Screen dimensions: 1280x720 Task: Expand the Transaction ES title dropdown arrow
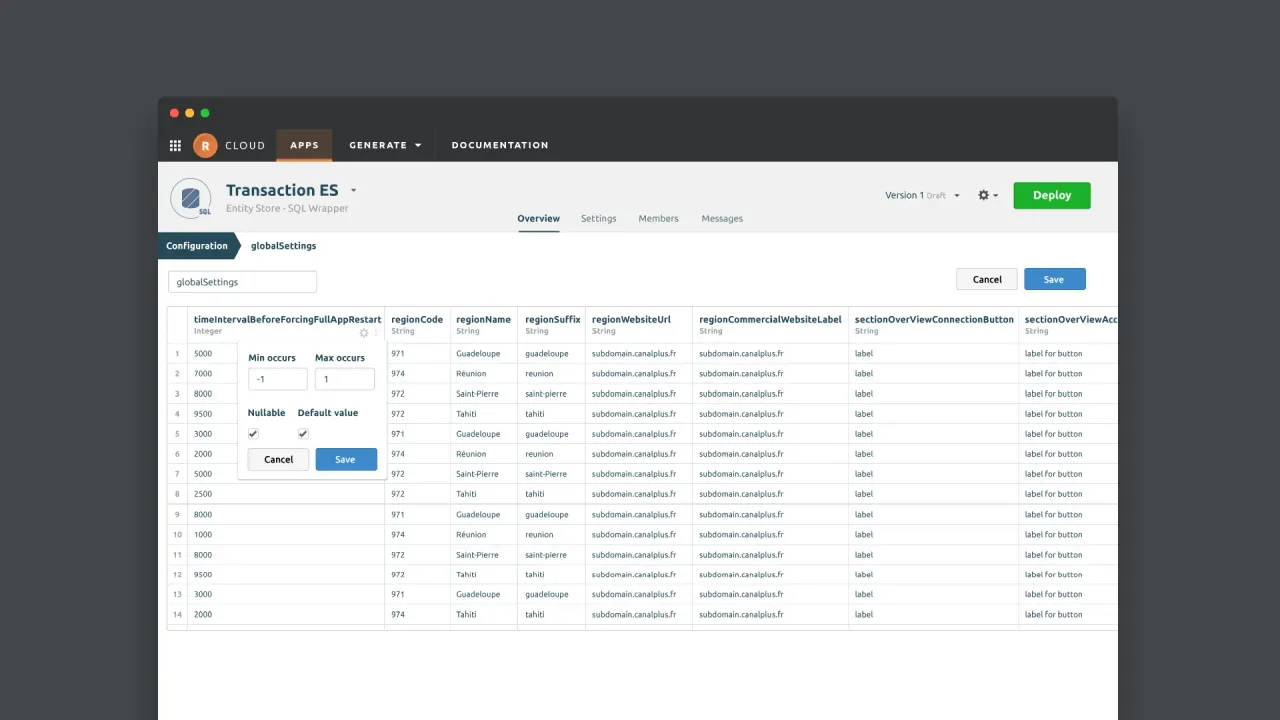point(354,190)
